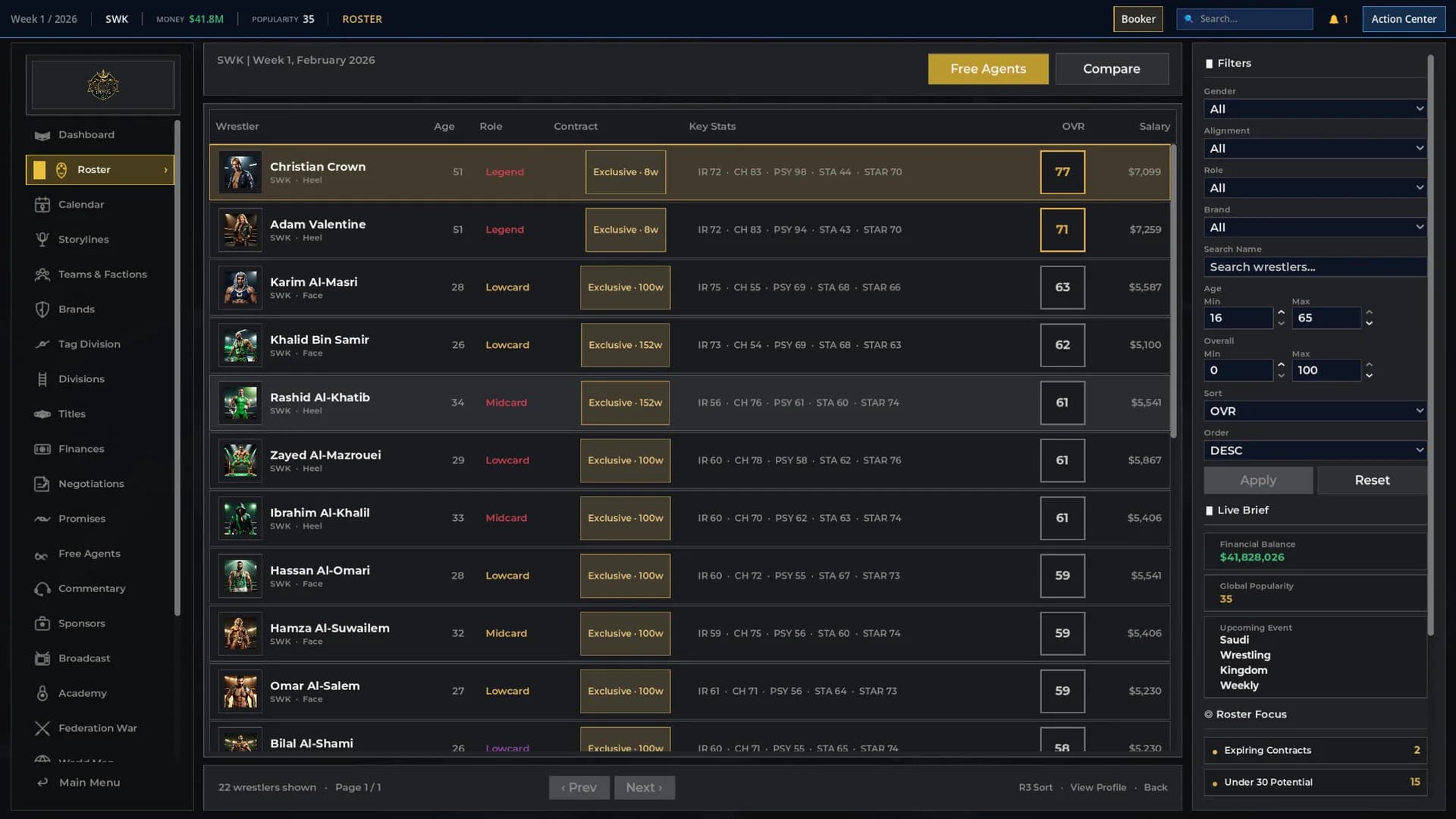Open the Action Center
This screenshot has height=819, width=1456.
pyautogui.click(x=1404, y=19)
